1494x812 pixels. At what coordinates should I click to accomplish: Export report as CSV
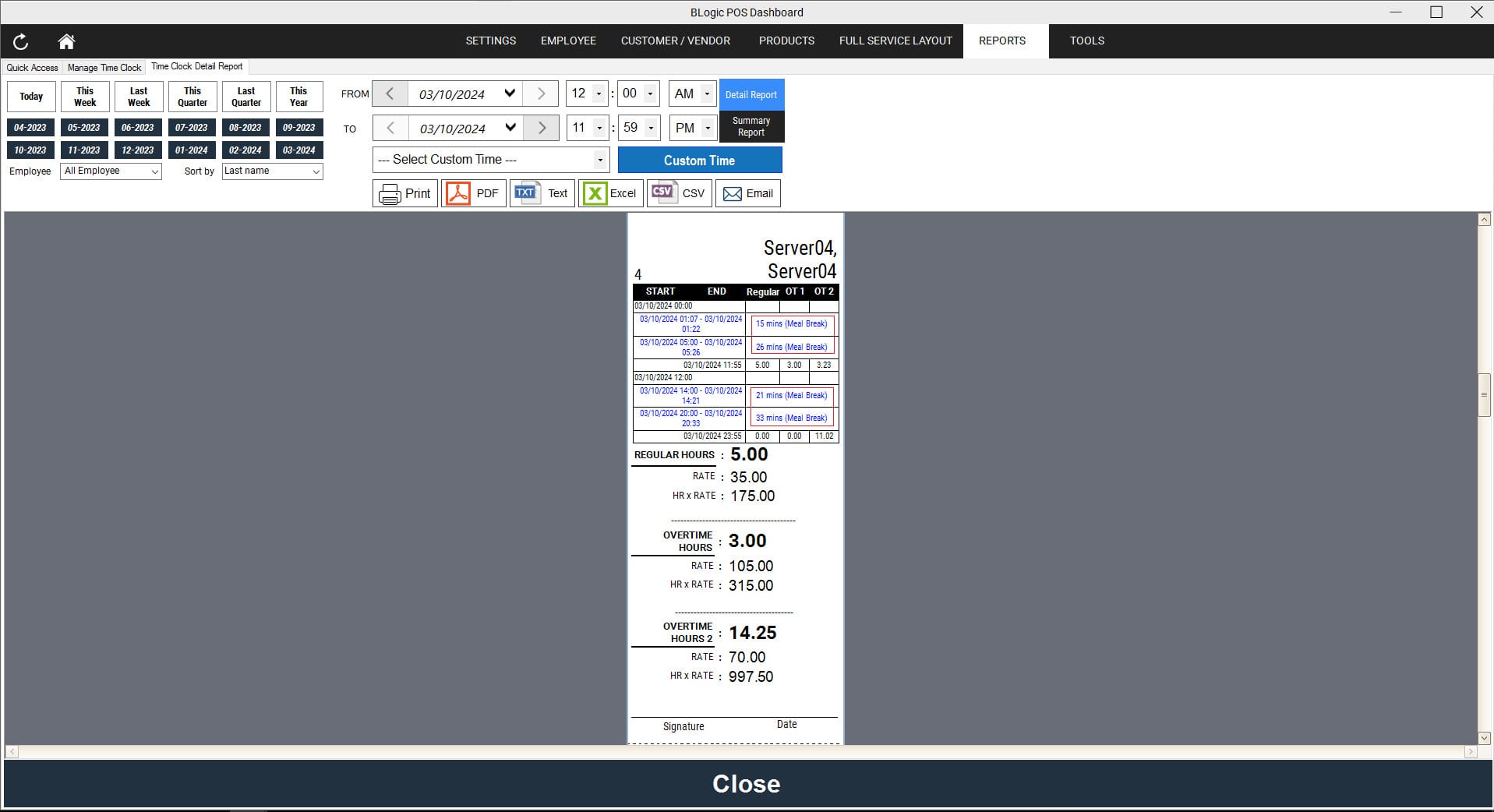point(679,193)
